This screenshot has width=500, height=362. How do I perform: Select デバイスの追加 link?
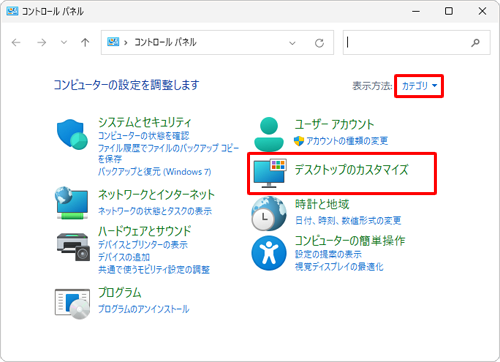pos(124,257)
